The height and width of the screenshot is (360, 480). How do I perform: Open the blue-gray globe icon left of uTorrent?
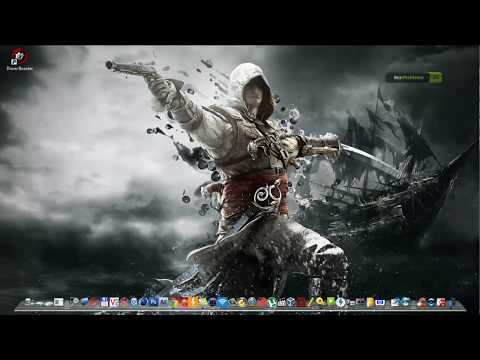coord(252,301)
